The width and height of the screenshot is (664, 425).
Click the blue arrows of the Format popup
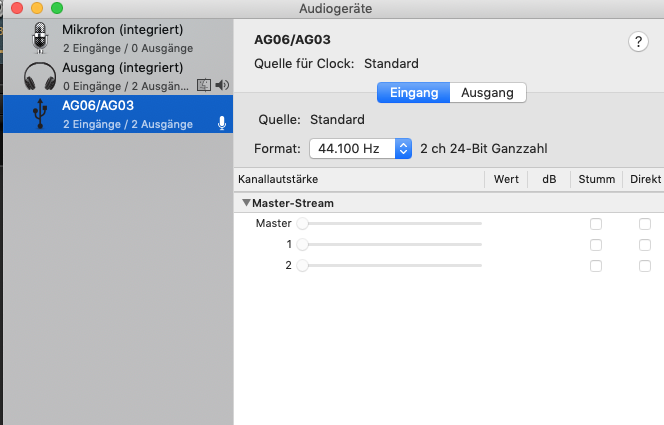tap(403, 149)
